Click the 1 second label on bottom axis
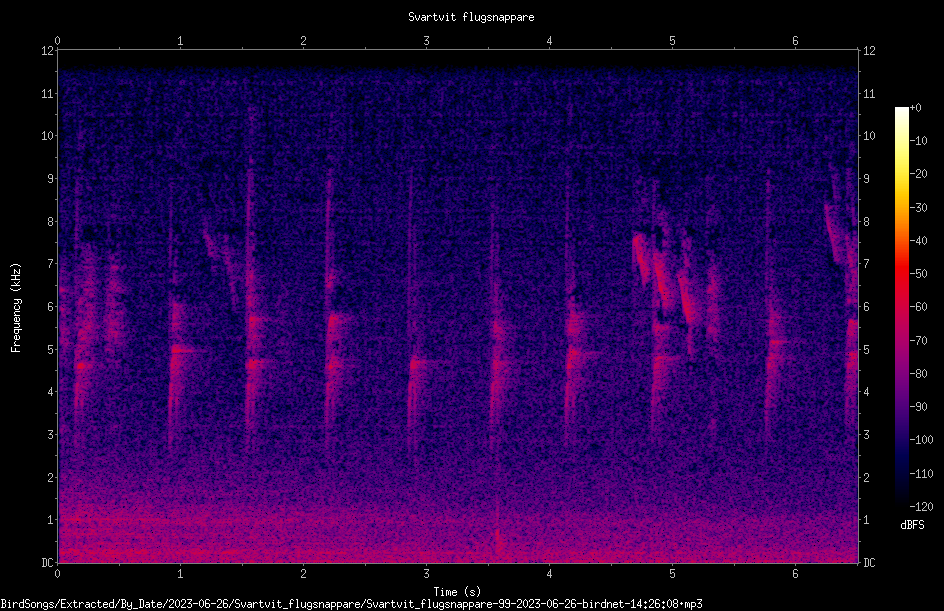 click(x=180, y=574)
